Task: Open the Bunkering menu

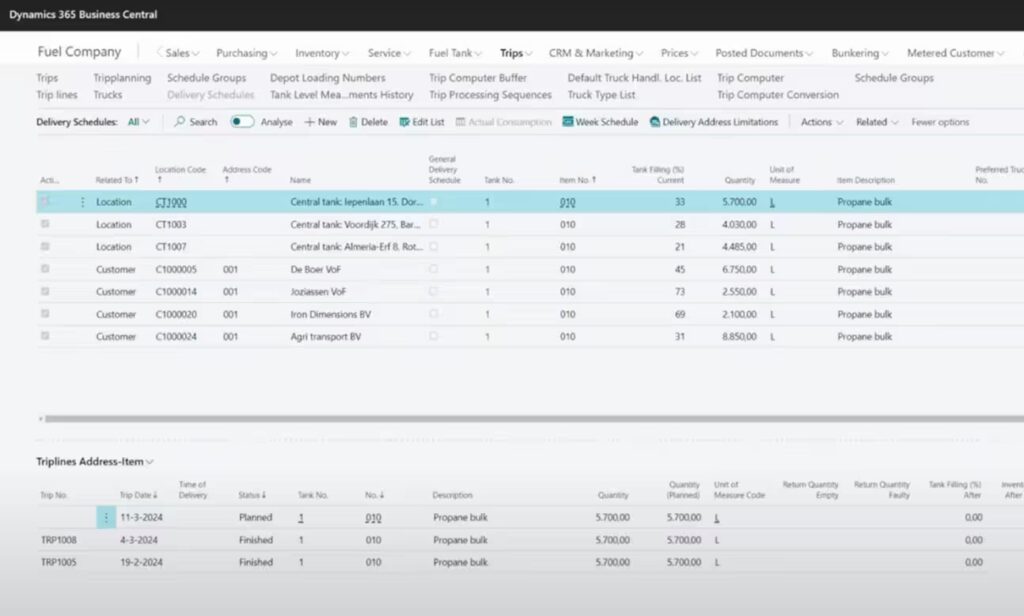Action: (860, 53)
